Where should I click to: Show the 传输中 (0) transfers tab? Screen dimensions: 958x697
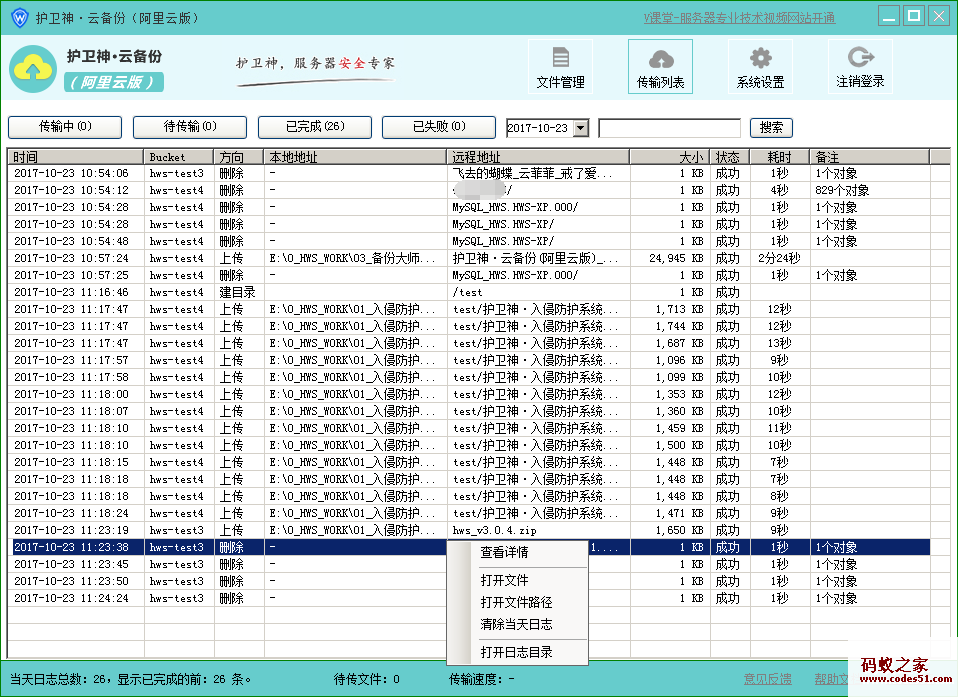point(65,127)
